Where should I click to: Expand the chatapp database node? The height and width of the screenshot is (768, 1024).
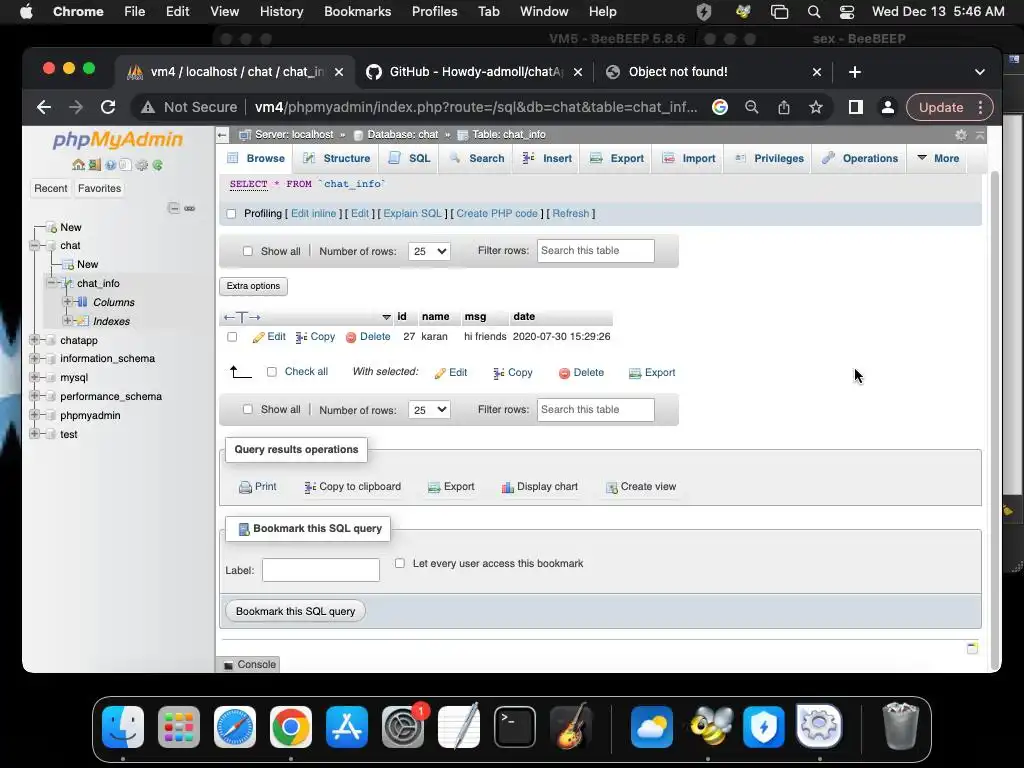pos(35,340)
